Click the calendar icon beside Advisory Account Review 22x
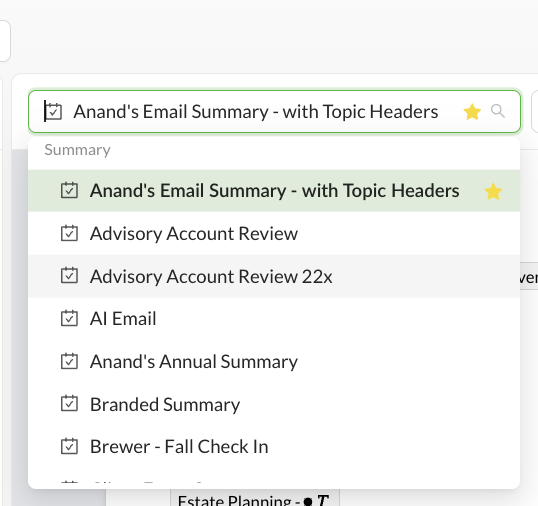The width and height of the screenshot is (538, 506). click(x=69, y=276)
